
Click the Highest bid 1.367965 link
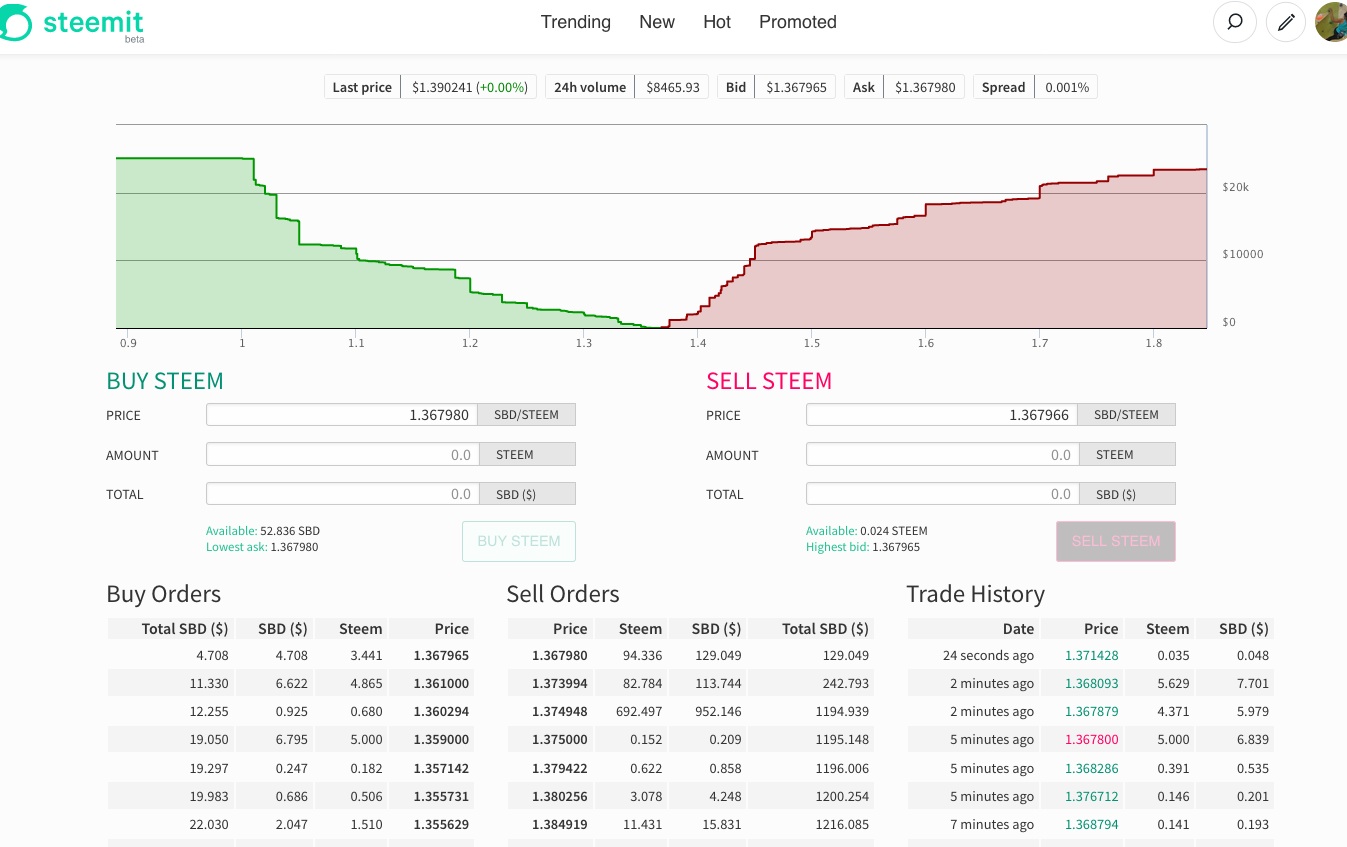point(863,547)
